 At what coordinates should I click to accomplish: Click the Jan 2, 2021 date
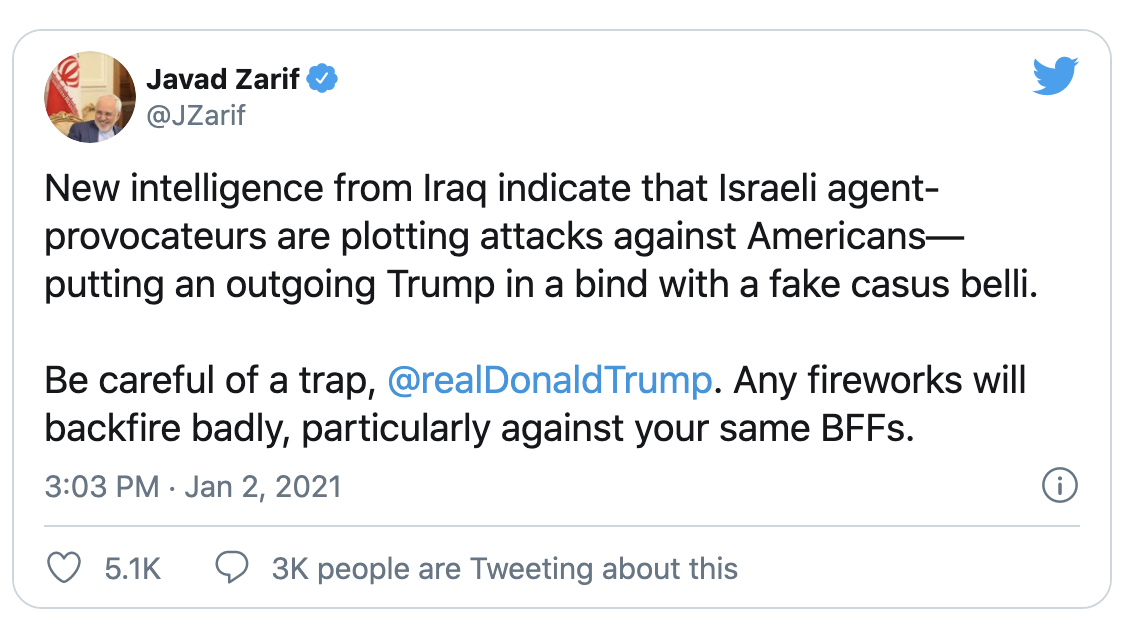(x=261, y=487)
